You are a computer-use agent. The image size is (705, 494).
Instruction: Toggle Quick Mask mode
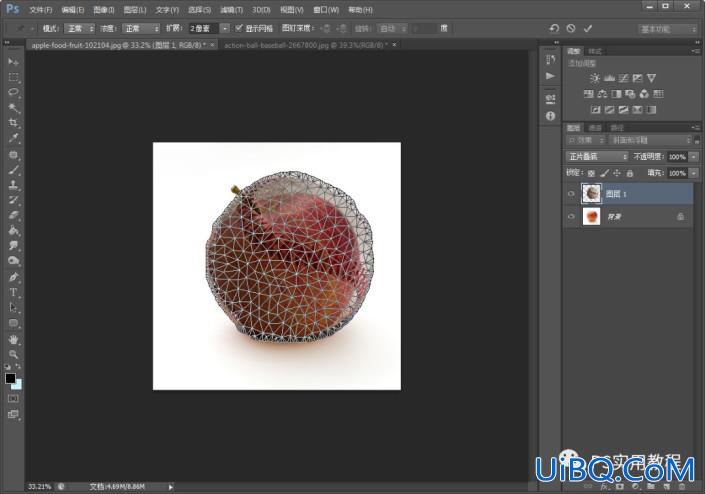[13, 399]
